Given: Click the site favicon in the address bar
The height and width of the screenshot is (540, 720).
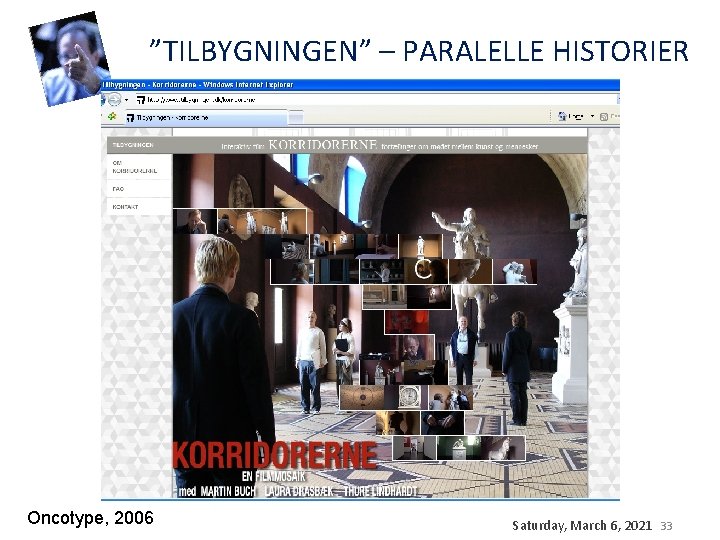Looking at the screenshot, I should pyautogui.click(x=141, y=100).
